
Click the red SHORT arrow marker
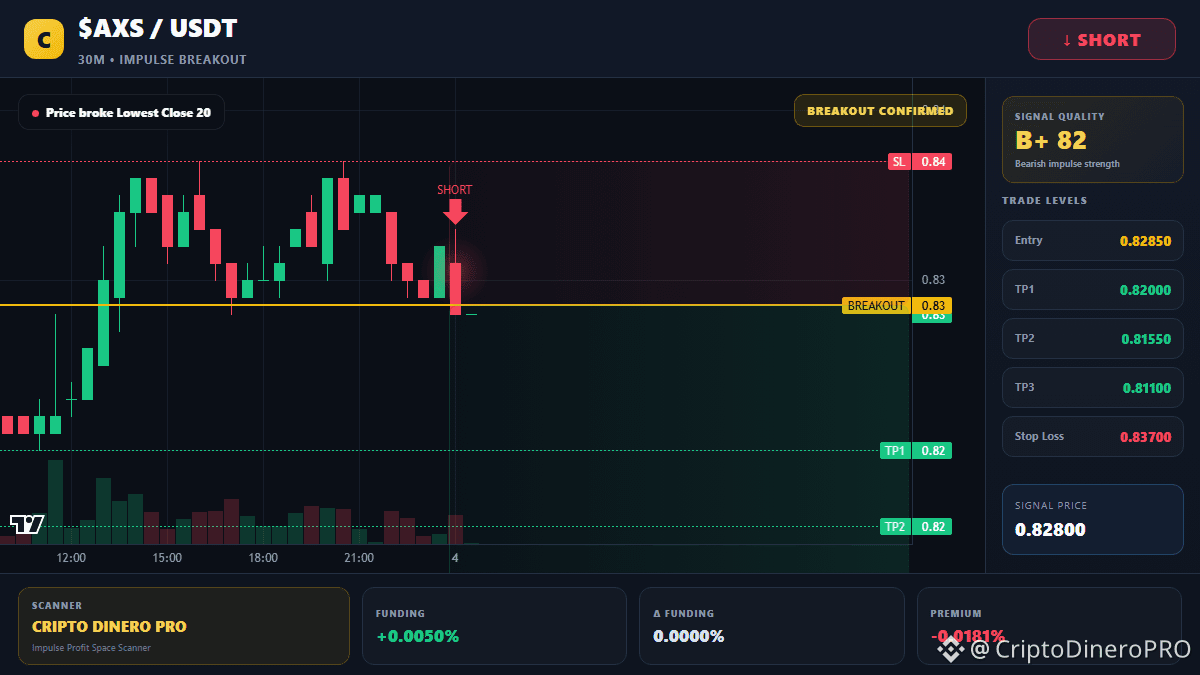click(x=455, y=211)
